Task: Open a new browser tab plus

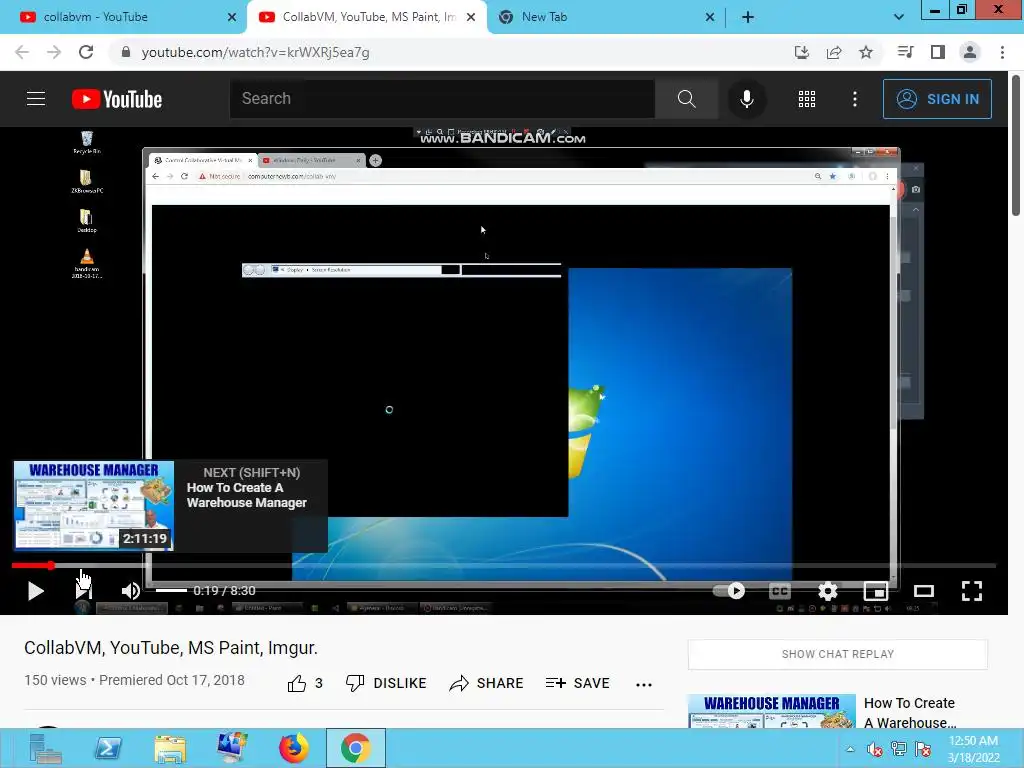Action: tap(748, 17)
